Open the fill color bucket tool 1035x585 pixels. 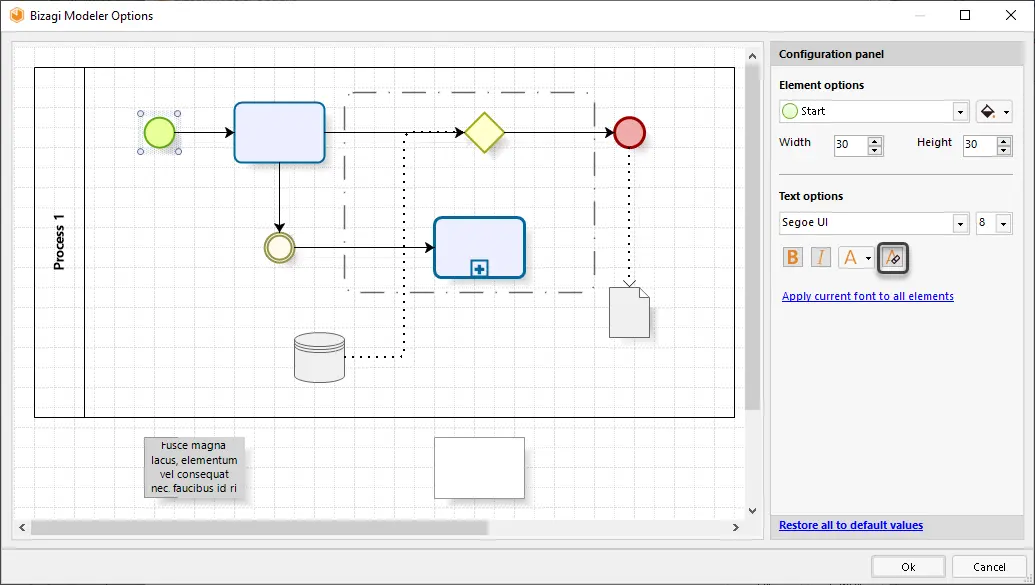coord(987,112)
